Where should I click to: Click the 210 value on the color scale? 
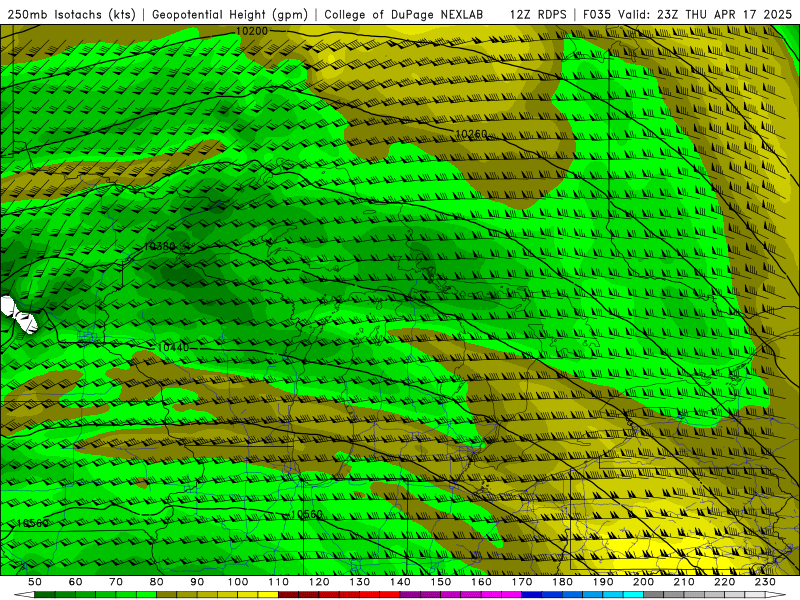tap(684, 582)
